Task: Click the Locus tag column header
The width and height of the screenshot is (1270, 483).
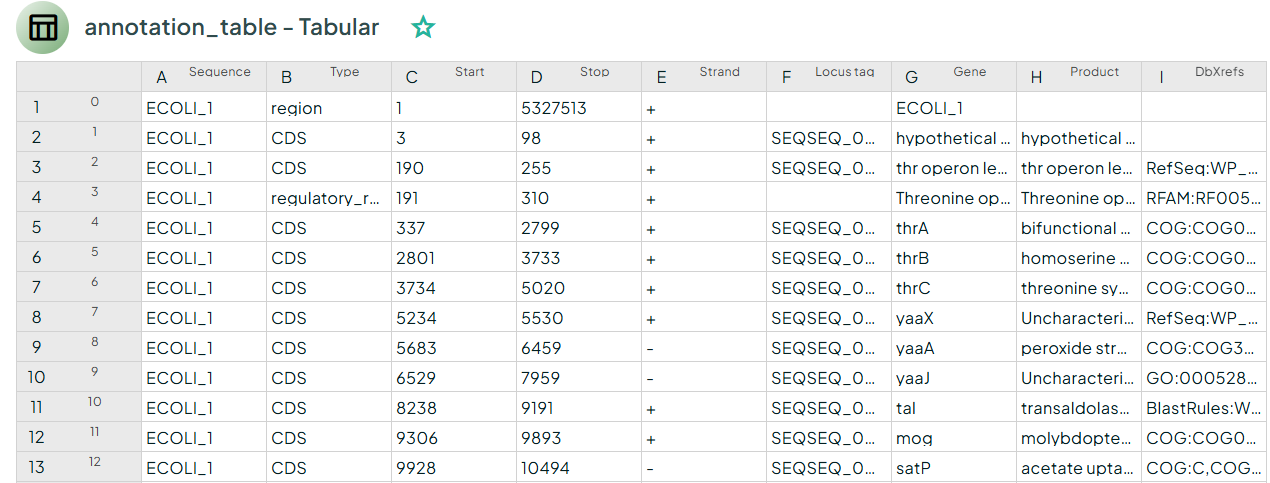Action: (829, 77)
